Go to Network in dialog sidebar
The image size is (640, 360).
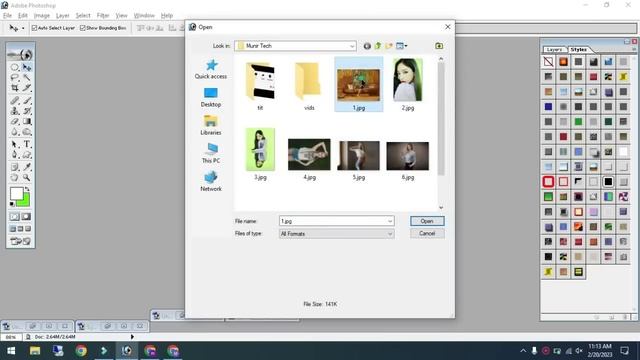point(211,182)
